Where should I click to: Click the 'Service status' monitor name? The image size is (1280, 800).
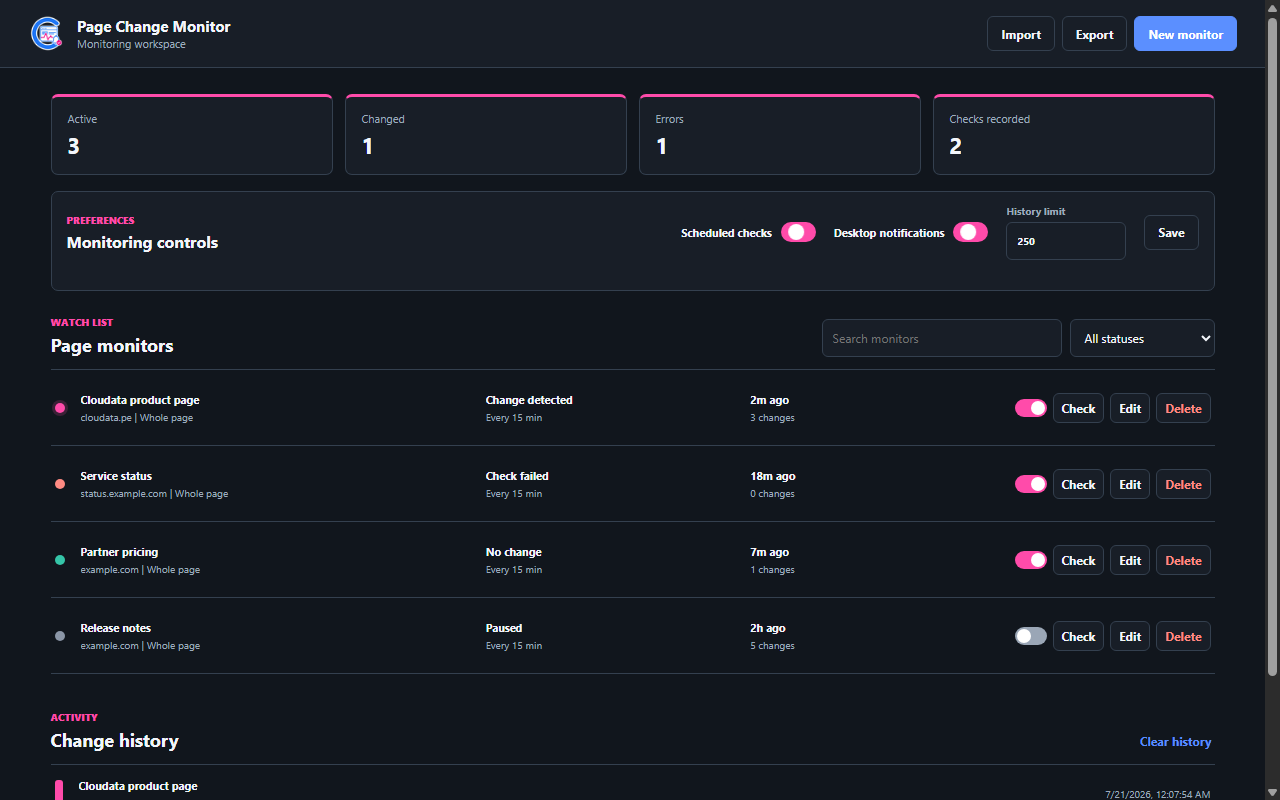[x=116, y=476]
